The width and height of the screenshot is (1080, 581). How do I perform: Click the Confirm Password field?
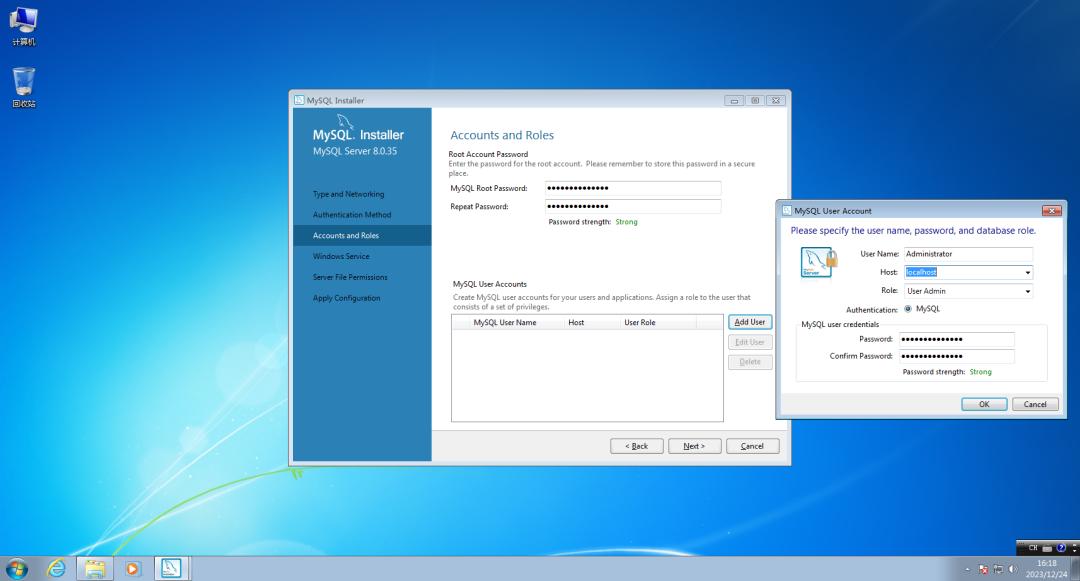957,356
